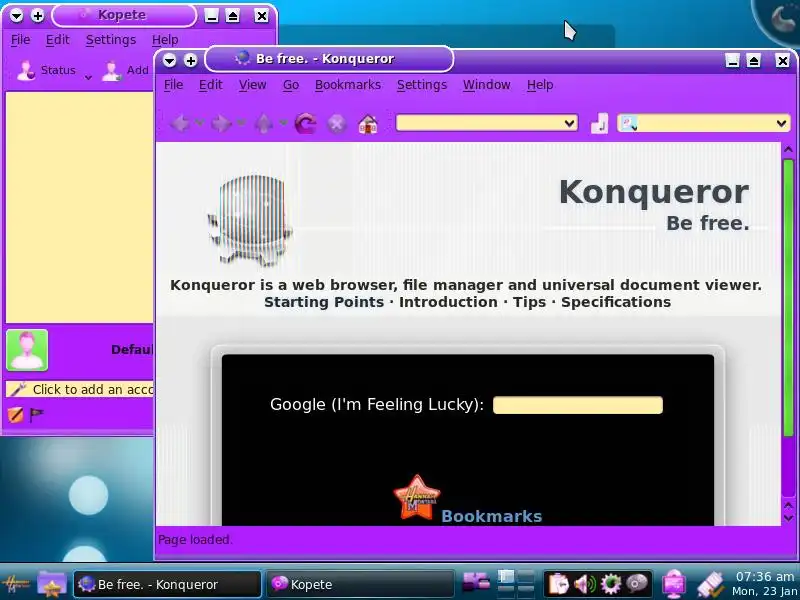800x600 pixels.
Task: Open the File menu in Kopete
Action: (x=20, y=40)
